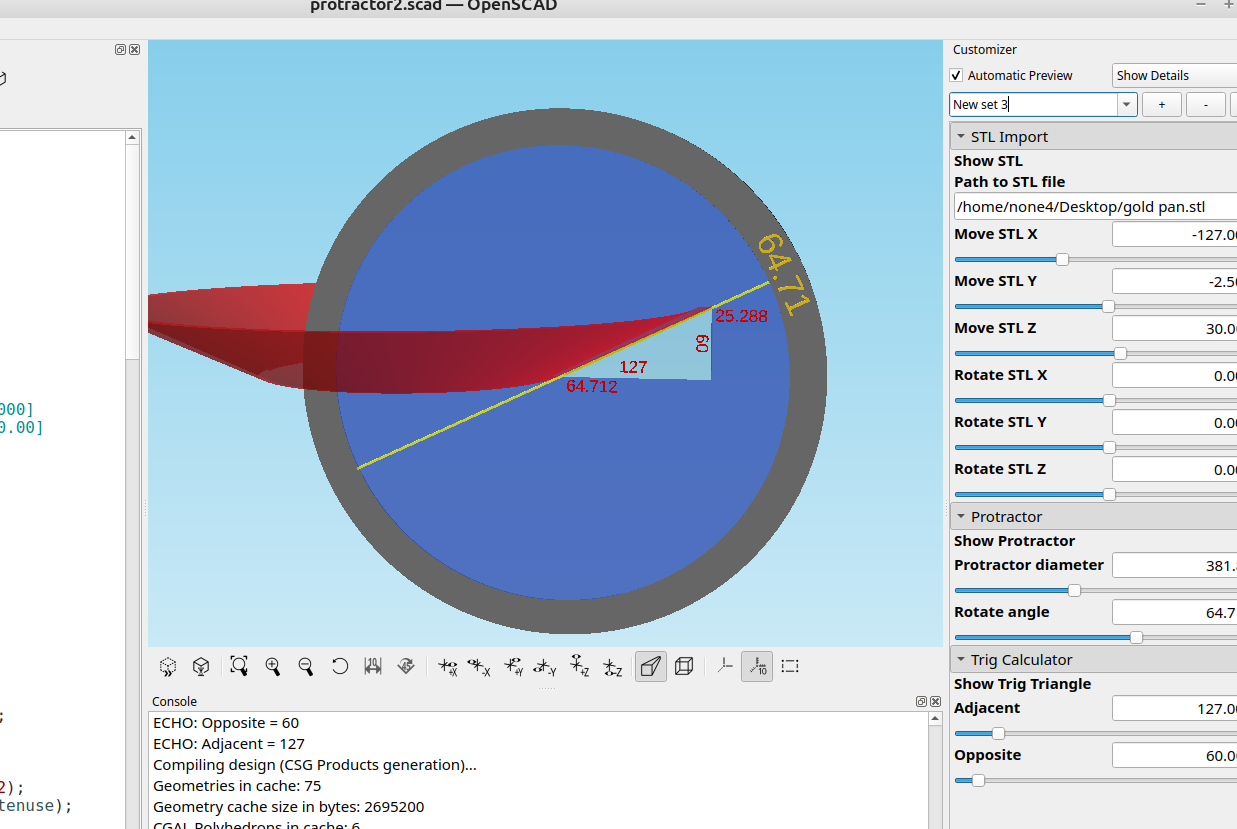Click the plus button to add preset
The width and height of the screenshot is (1237, 829).
click(x=1161, y=104)
